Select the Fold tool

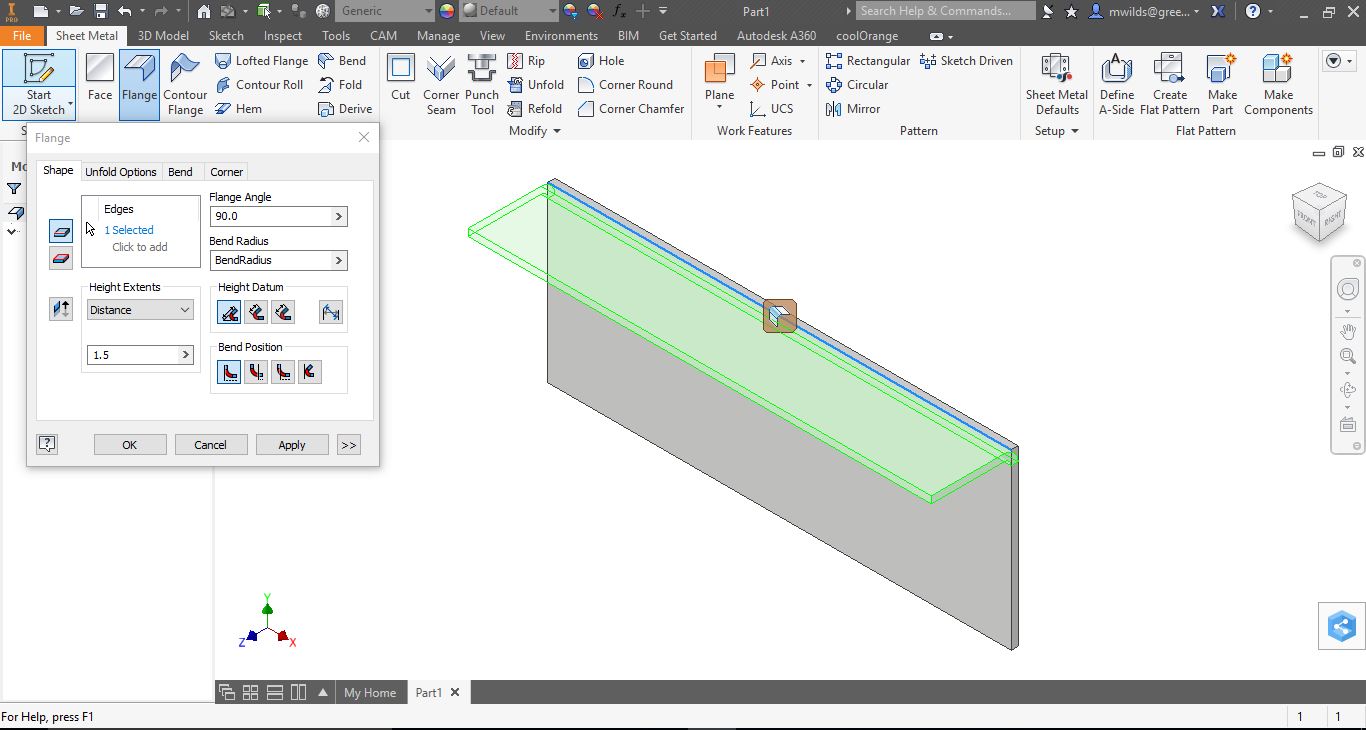(340, 85)
